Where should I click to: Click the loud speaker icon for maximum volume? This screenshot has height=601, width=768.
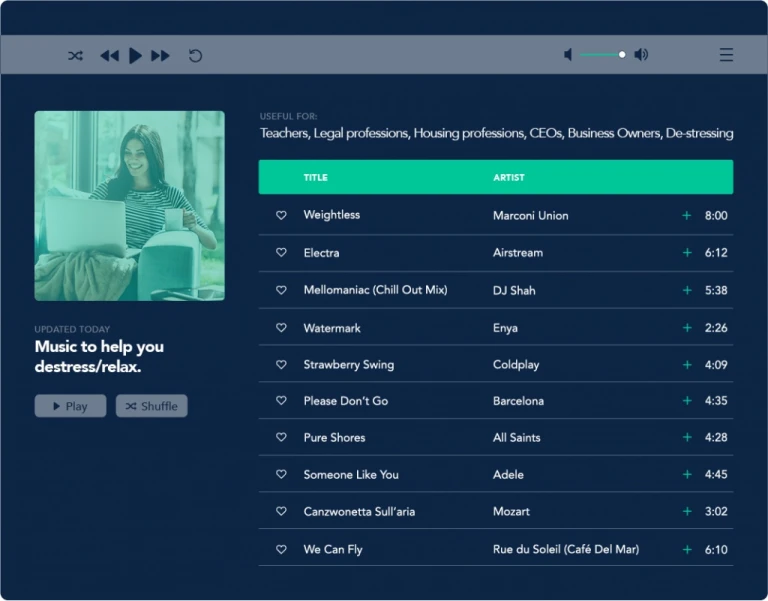pyautogui.click(x=641, y=54)
